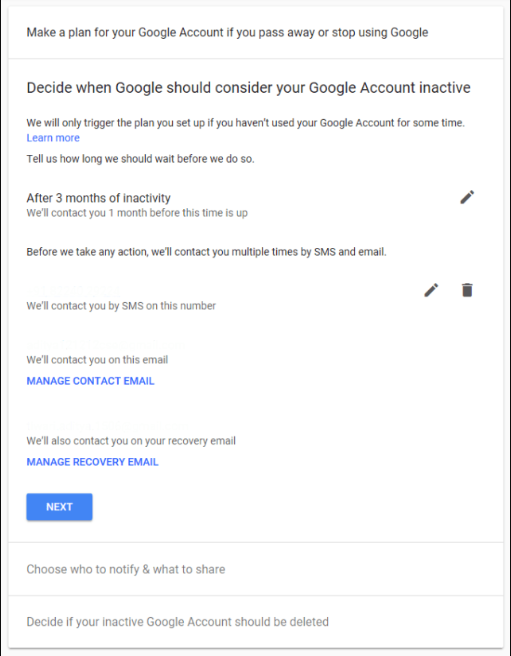The height and width of the screenshot is (656, 511).
Task: Click We'll contact you on this email text
Action: pyautogui.click(x=97, y=360)
